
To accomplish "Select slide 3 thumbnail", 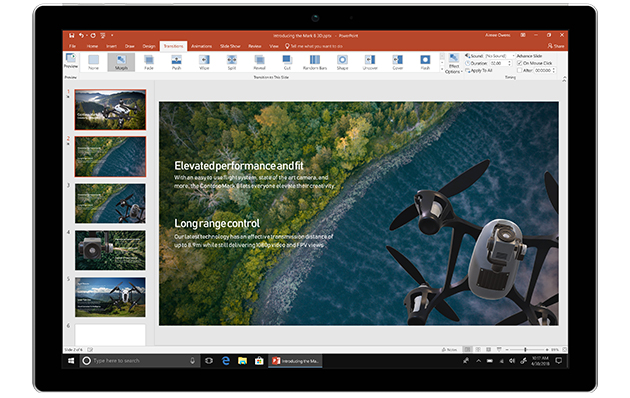I will click(110, 203).
